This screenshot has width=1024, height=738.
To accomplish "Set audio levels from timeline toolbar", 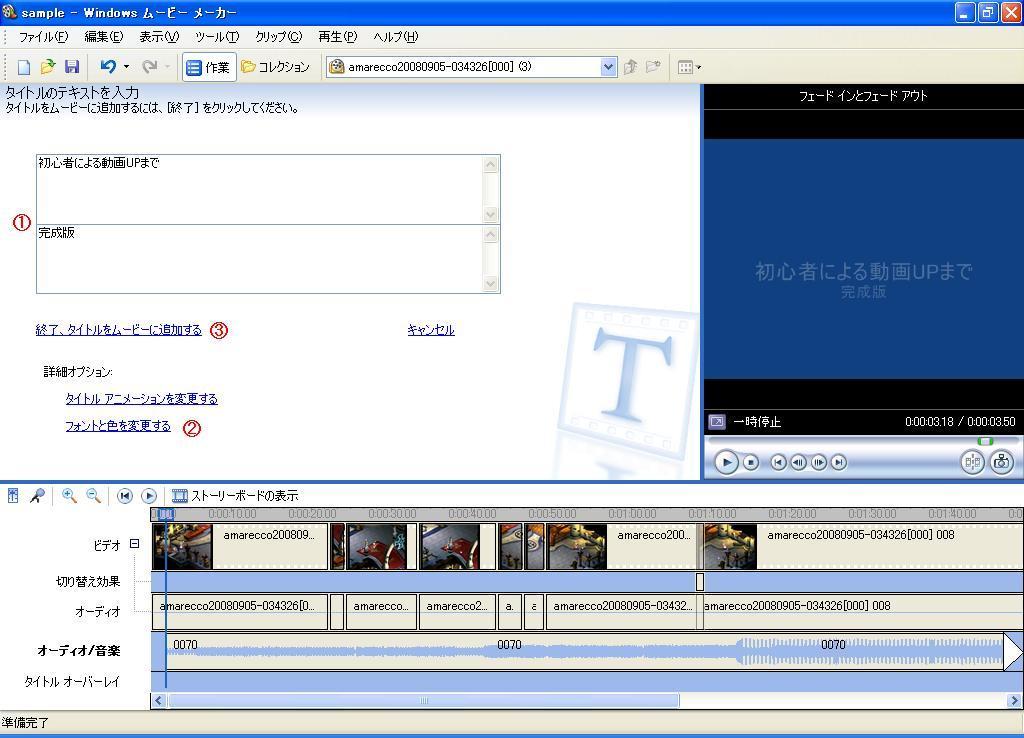I will coord(13,496).
